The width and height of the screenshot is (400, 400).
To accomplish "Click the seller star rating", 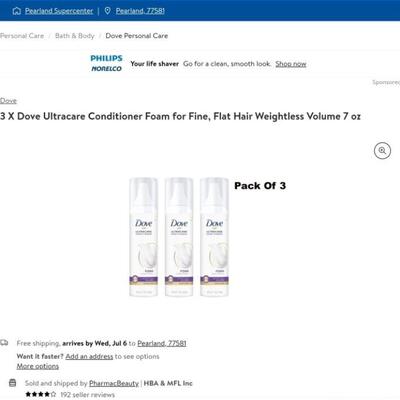I will point(41,395).
